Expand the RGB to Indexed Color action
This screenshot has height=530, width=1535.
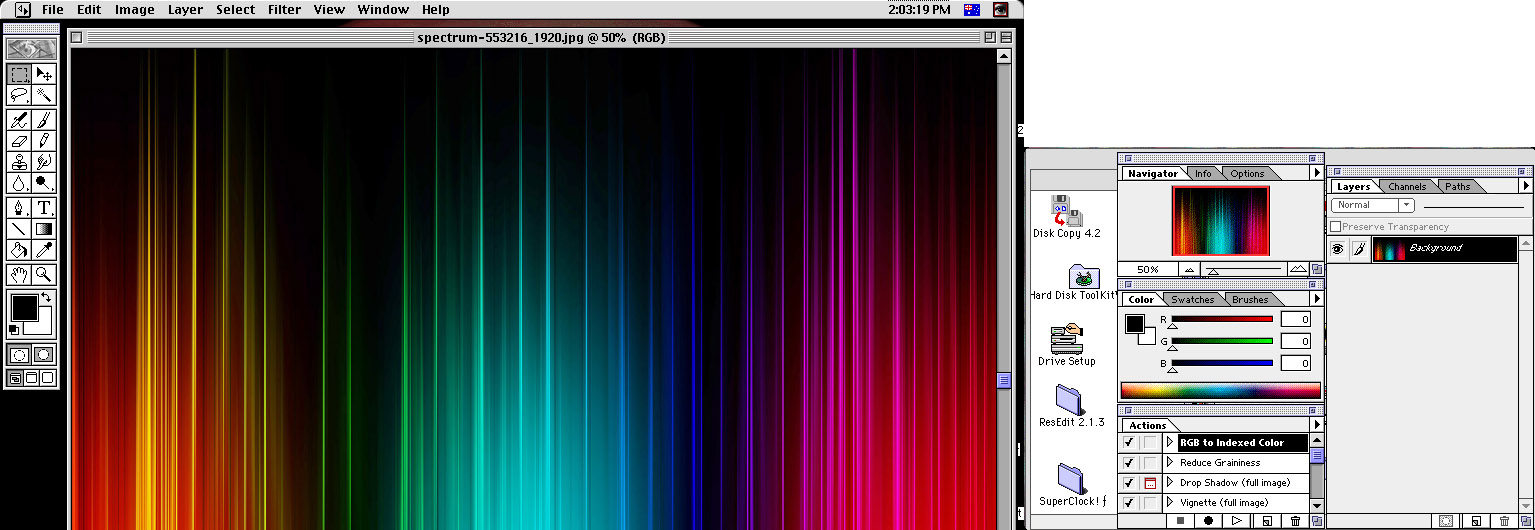(1169, 443)
